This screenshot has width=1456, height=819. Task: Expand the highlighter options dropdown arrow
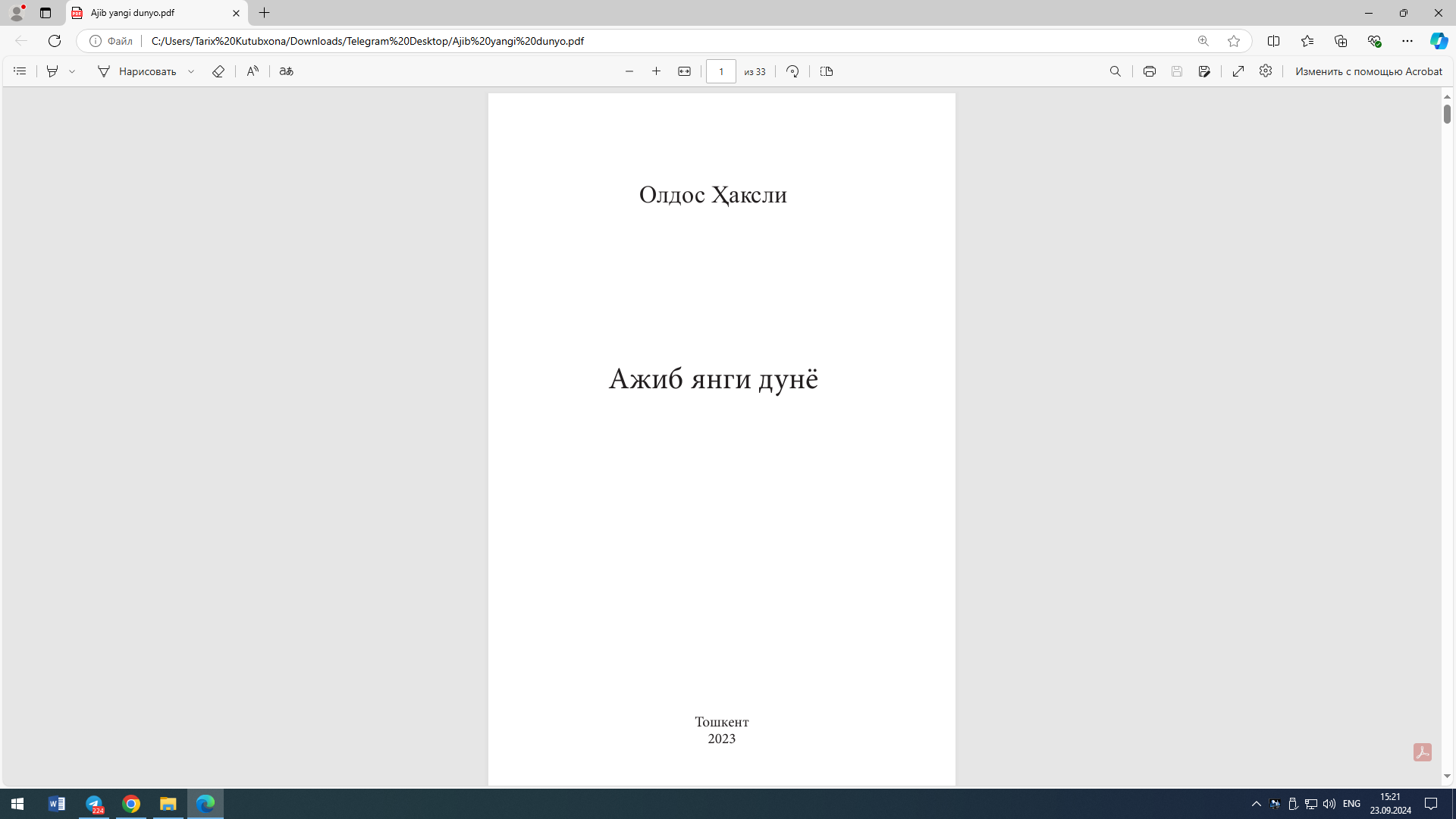(x=72, y=71)
